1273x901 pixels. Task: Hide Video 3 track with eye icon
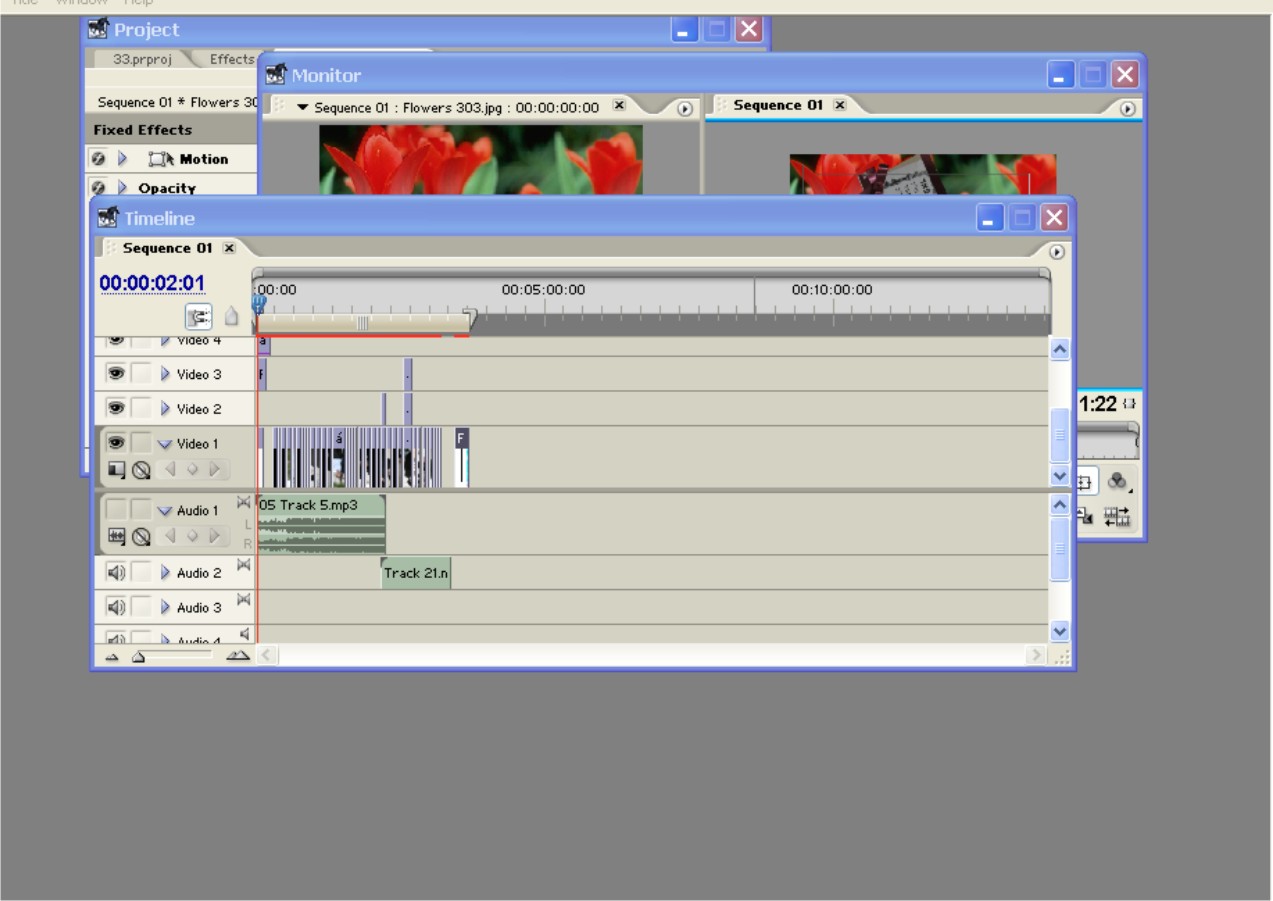pyautogui.click(x=116, y=374)
